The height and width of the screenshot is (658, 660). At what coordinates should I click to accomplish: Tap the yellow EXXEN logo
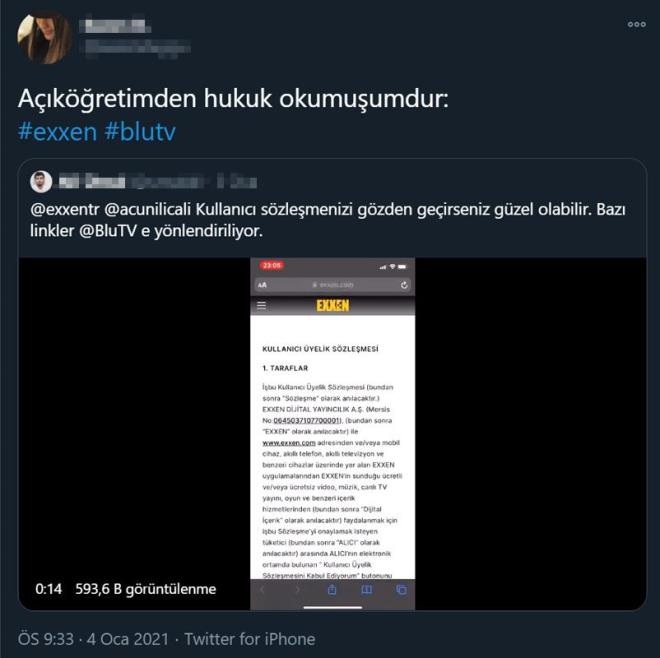333,305
